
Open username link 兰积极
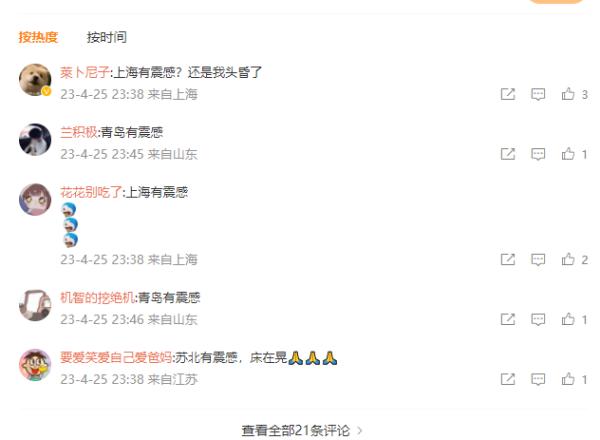coord(79,132)
